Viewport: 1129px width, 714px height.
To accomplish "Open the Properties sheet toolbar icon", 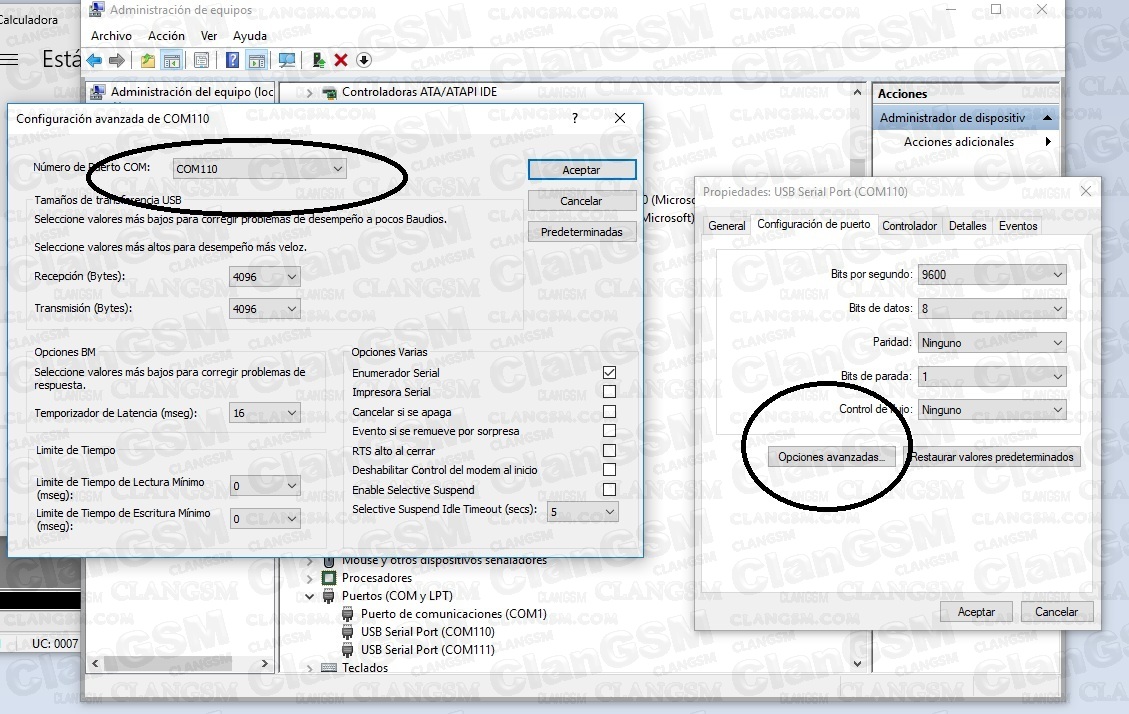I will pyautogui.click(x=202, y=60).
